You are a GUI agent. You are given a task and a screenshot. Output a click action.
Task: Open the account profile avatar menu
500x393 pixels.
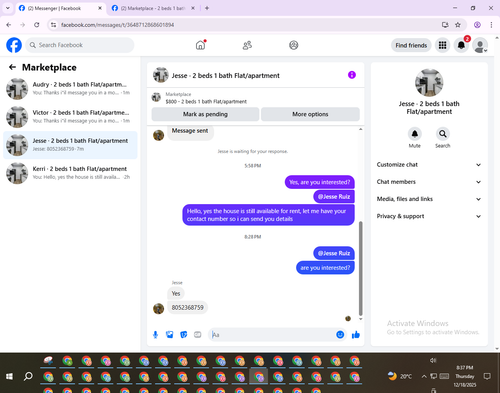[480, 45]
